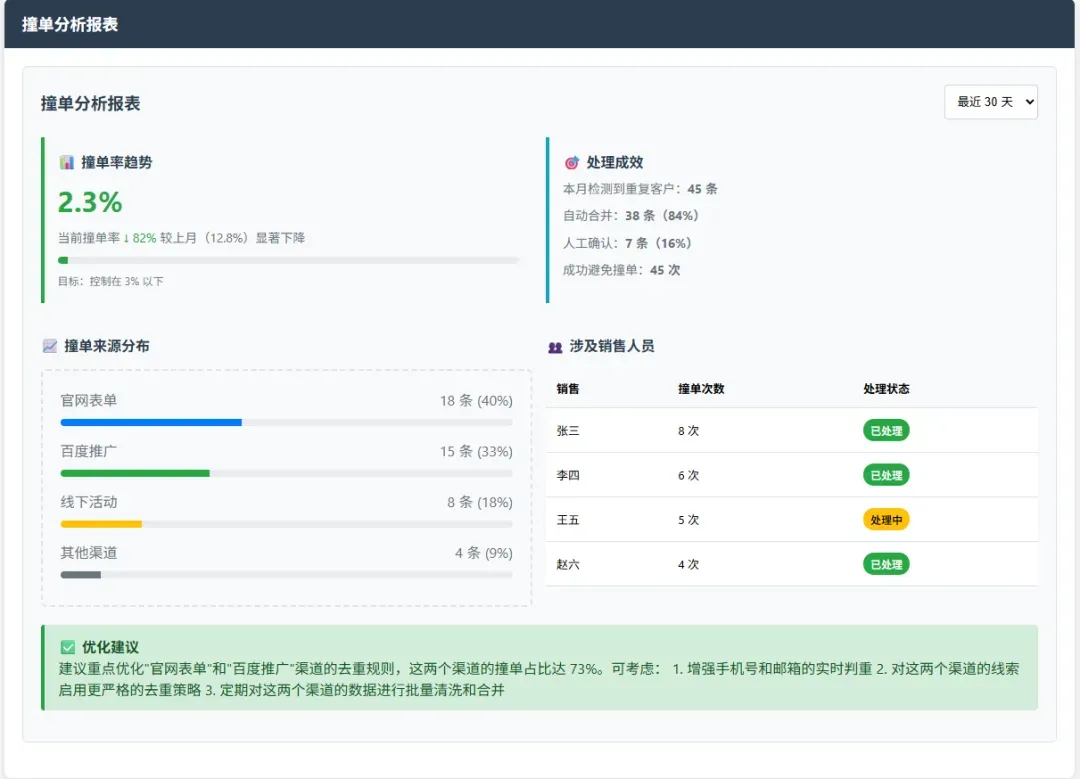This screenshot has width=1080, height=779.
Task: Open the 最近 30 天 time range dropdown
Action: (x=990, y=102)
